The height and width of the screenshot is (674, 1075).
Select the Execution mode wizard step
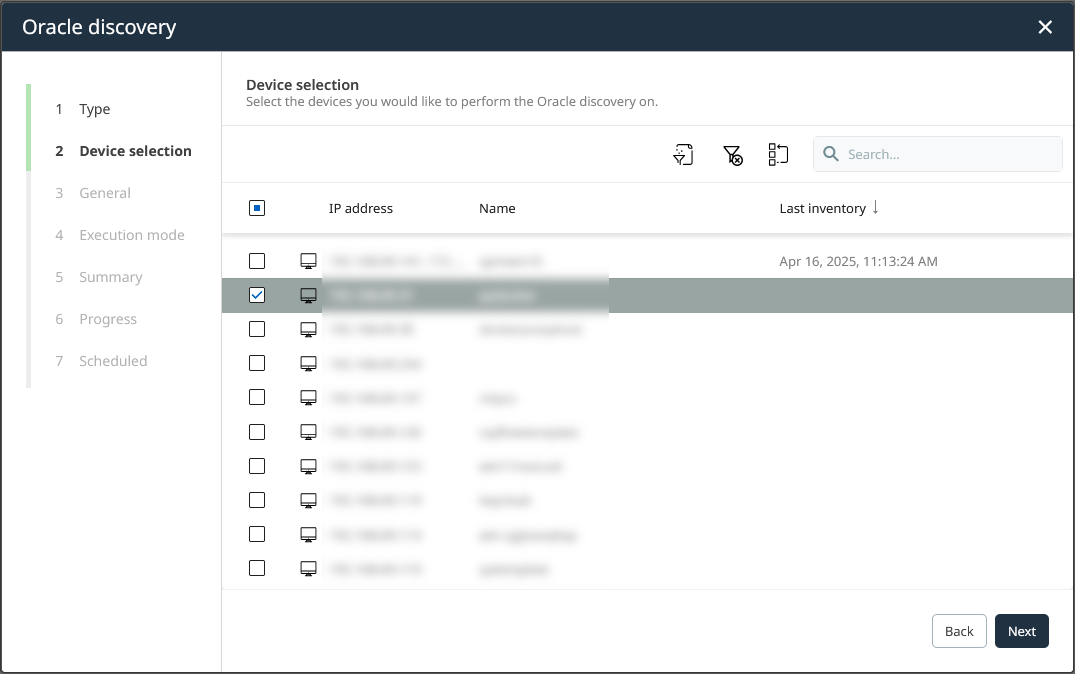coord(131,235)
